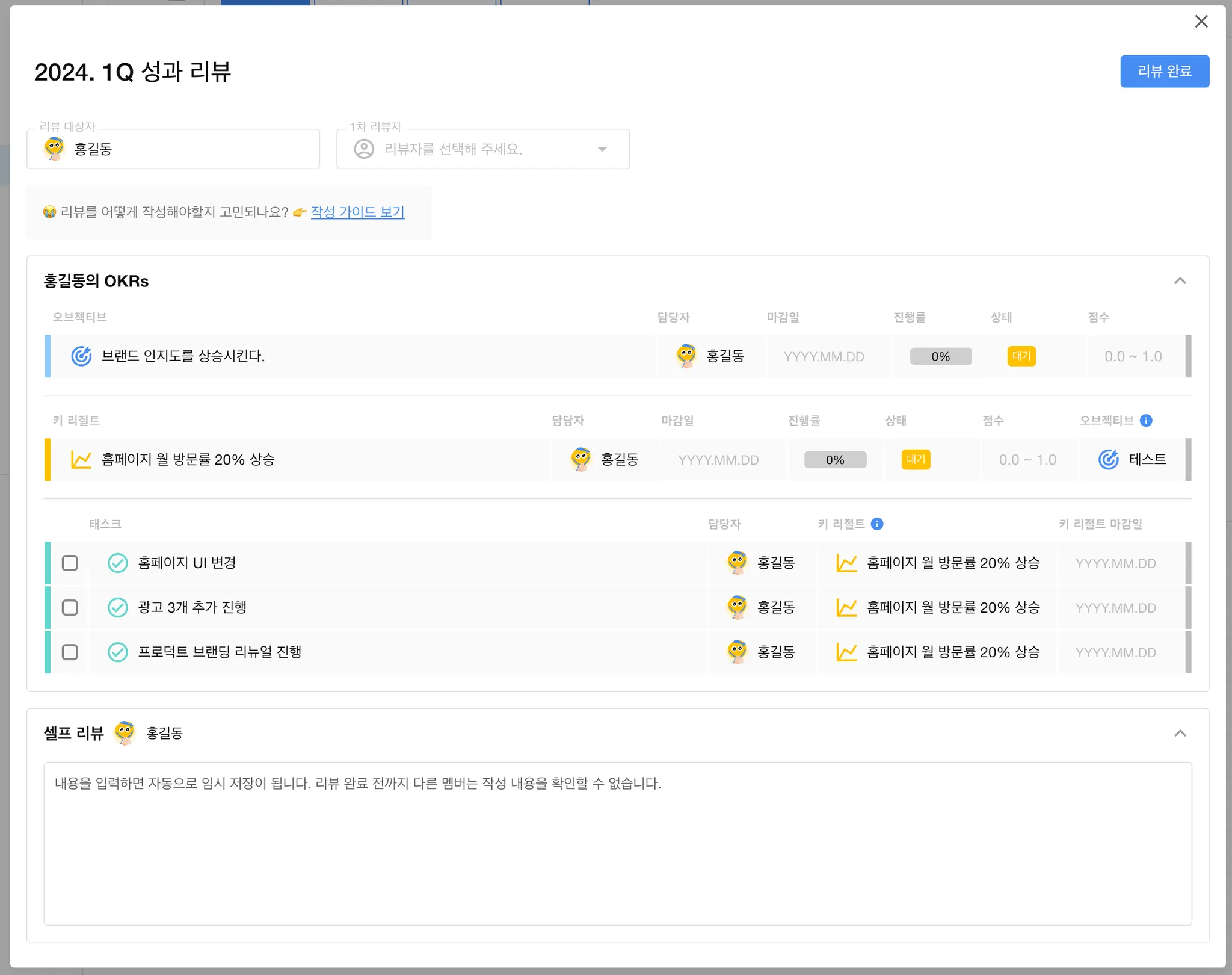The width and height of the screenshot is (1232, 975).
Task: Click the check-circle icon for 광고 3개 추가 진행
Action: point(117,608)
